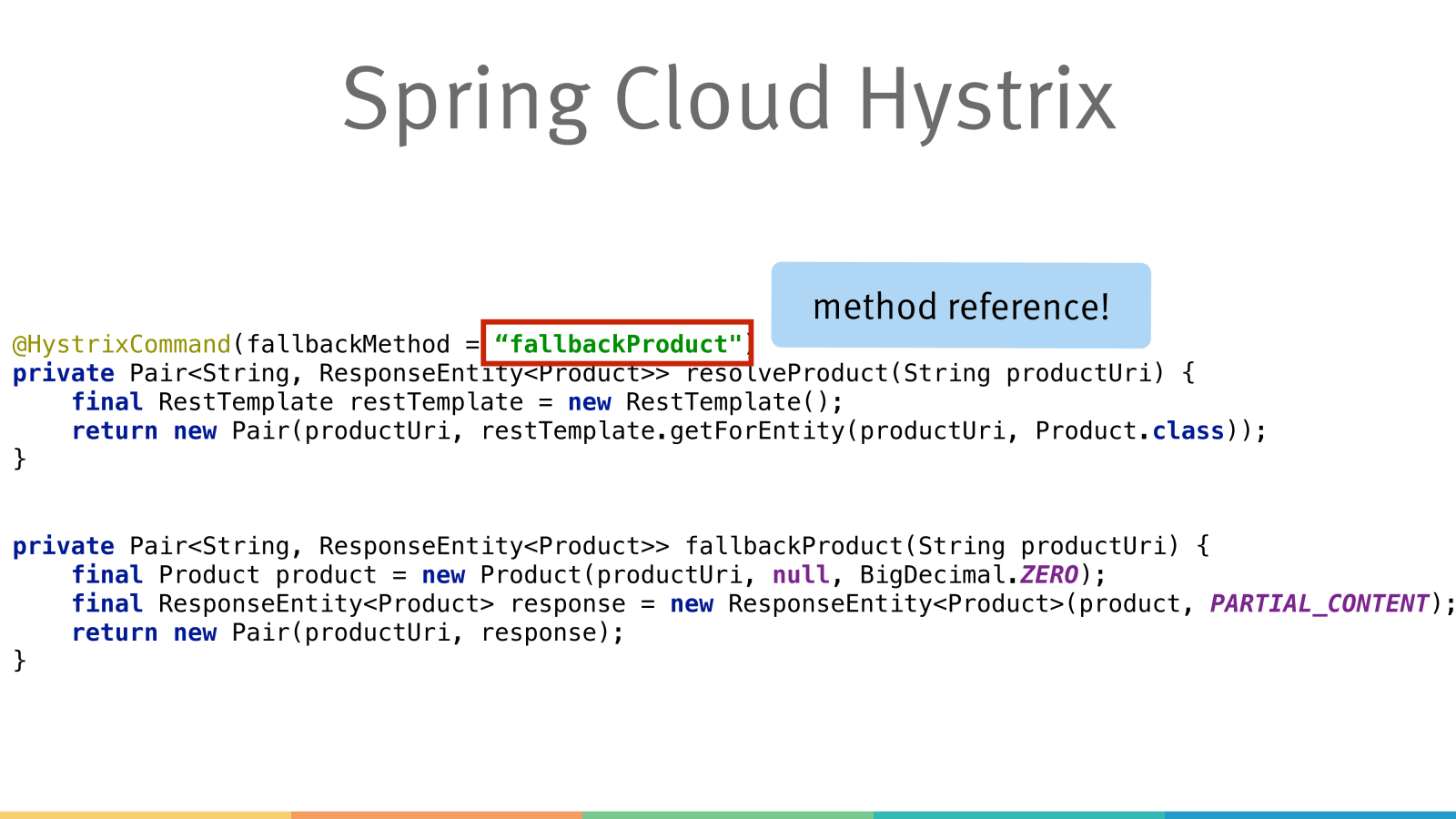Click 'null' in Product constructor
Viewport: 1456px width, 819px height.
tap(801, 575)
